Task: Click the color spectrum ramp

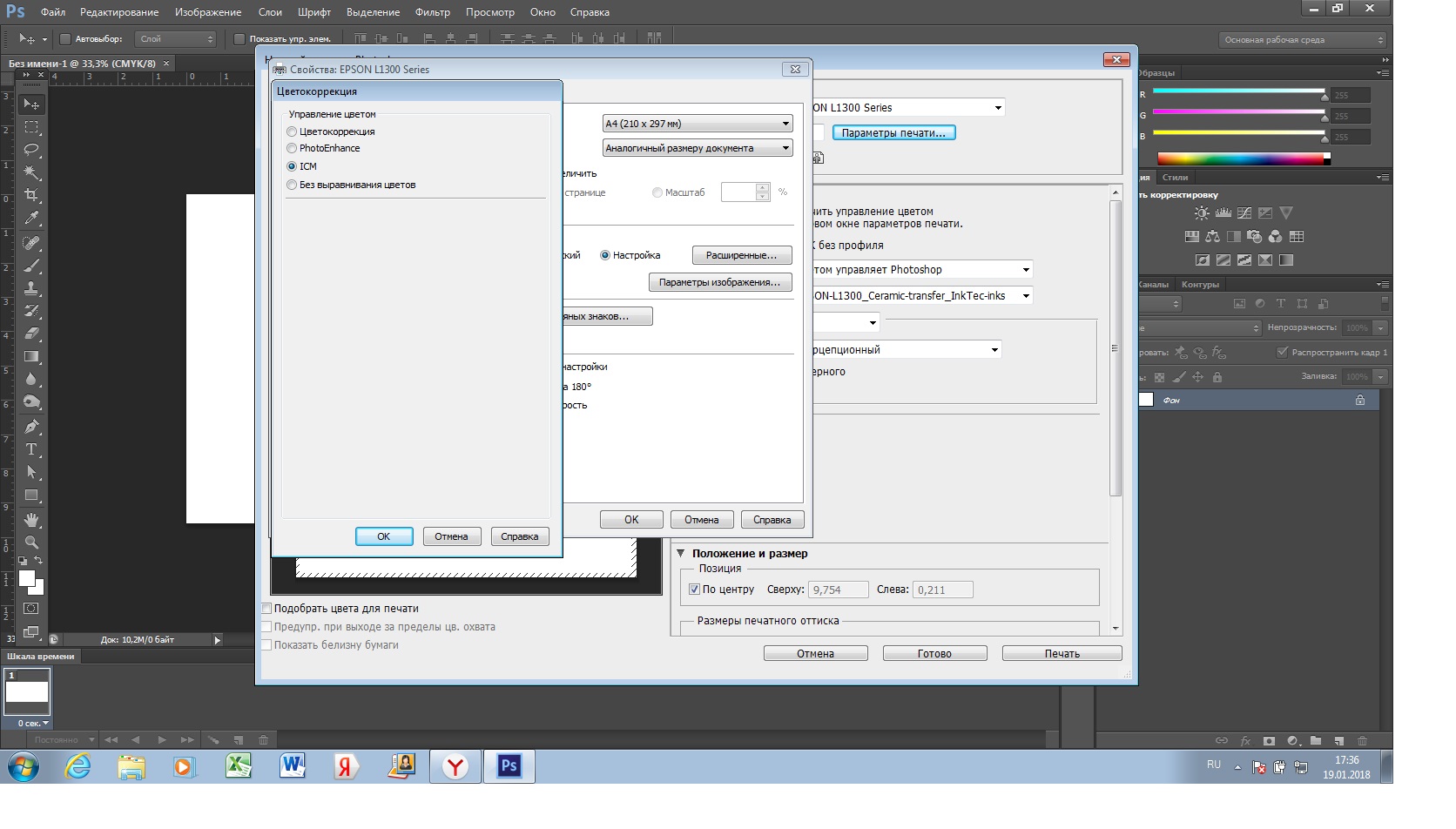Action: [1244, 158]
